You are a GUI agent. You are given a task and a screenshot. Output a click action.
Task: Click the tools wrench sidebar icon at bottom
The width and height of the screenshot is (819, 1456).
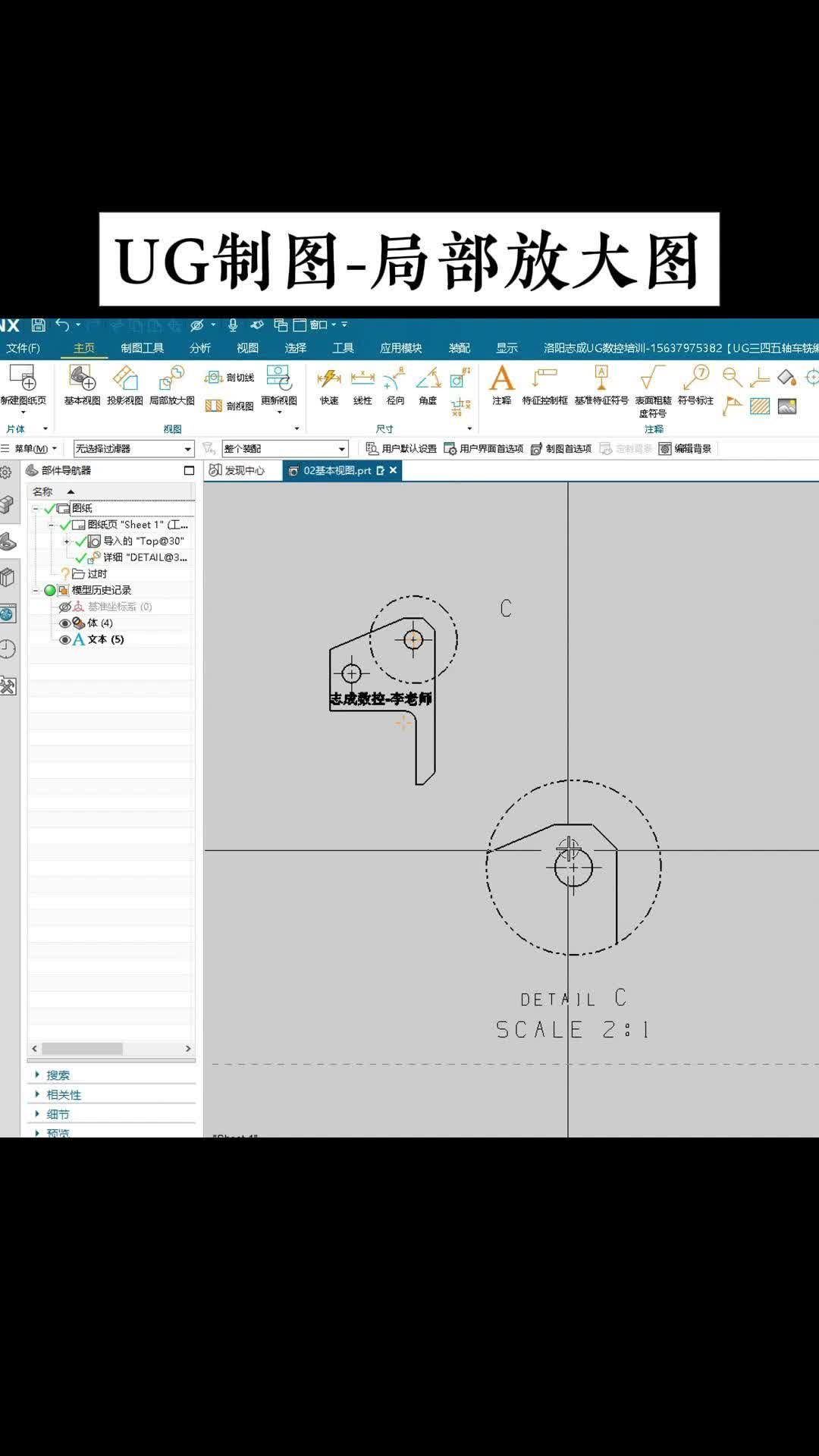point(8,686)
